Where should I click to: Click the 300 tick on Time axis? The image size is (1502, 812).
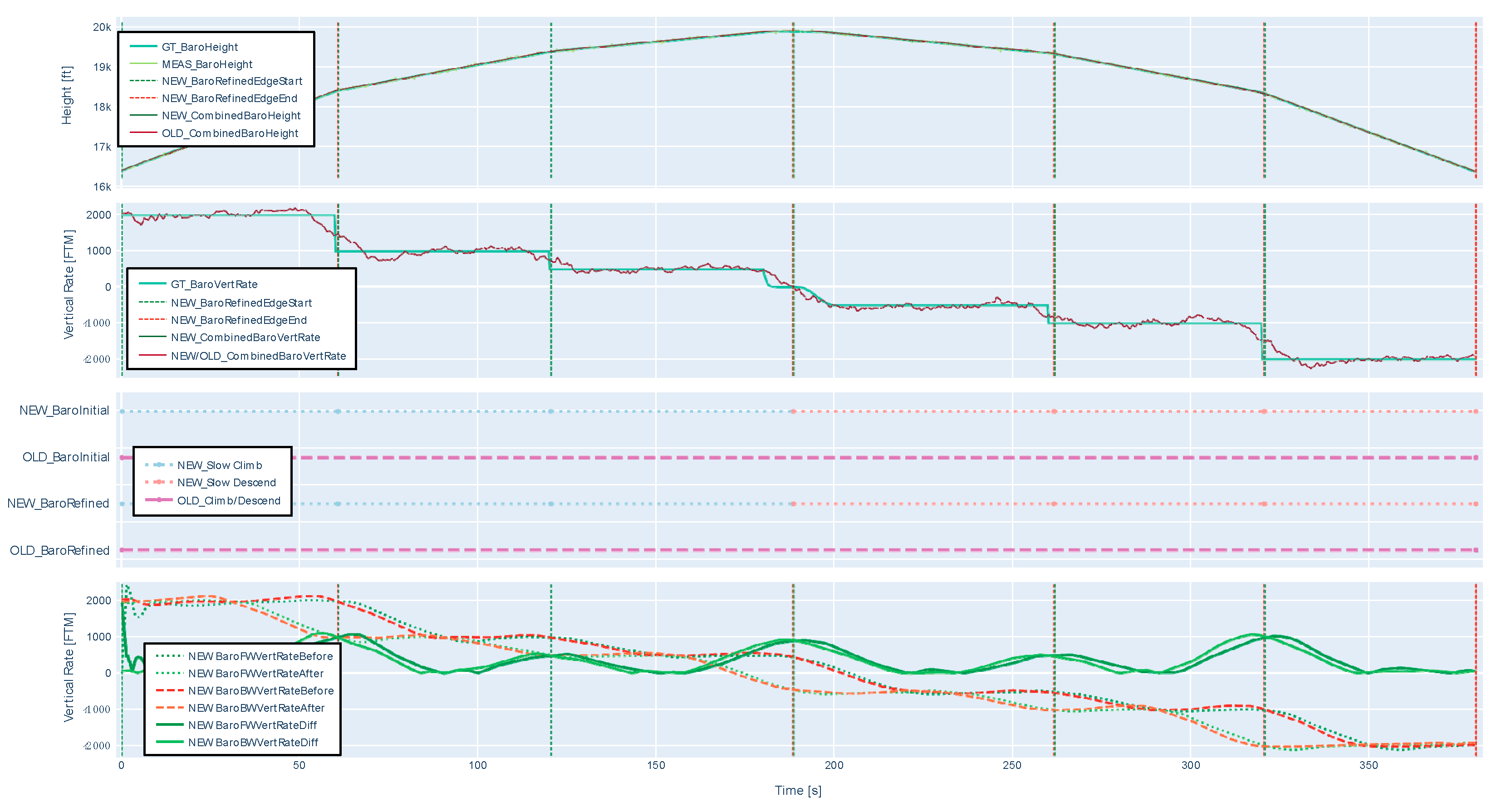(x=1191, y=765)
